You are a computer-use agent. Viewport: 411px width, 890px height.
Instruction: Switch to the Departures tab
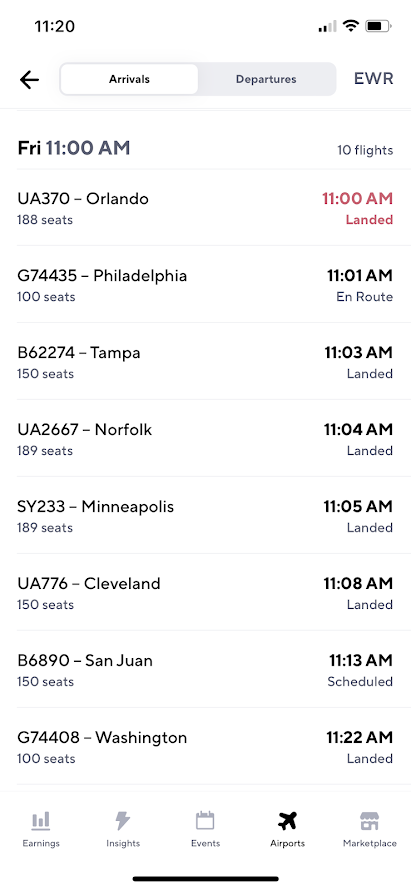(266, 79)
